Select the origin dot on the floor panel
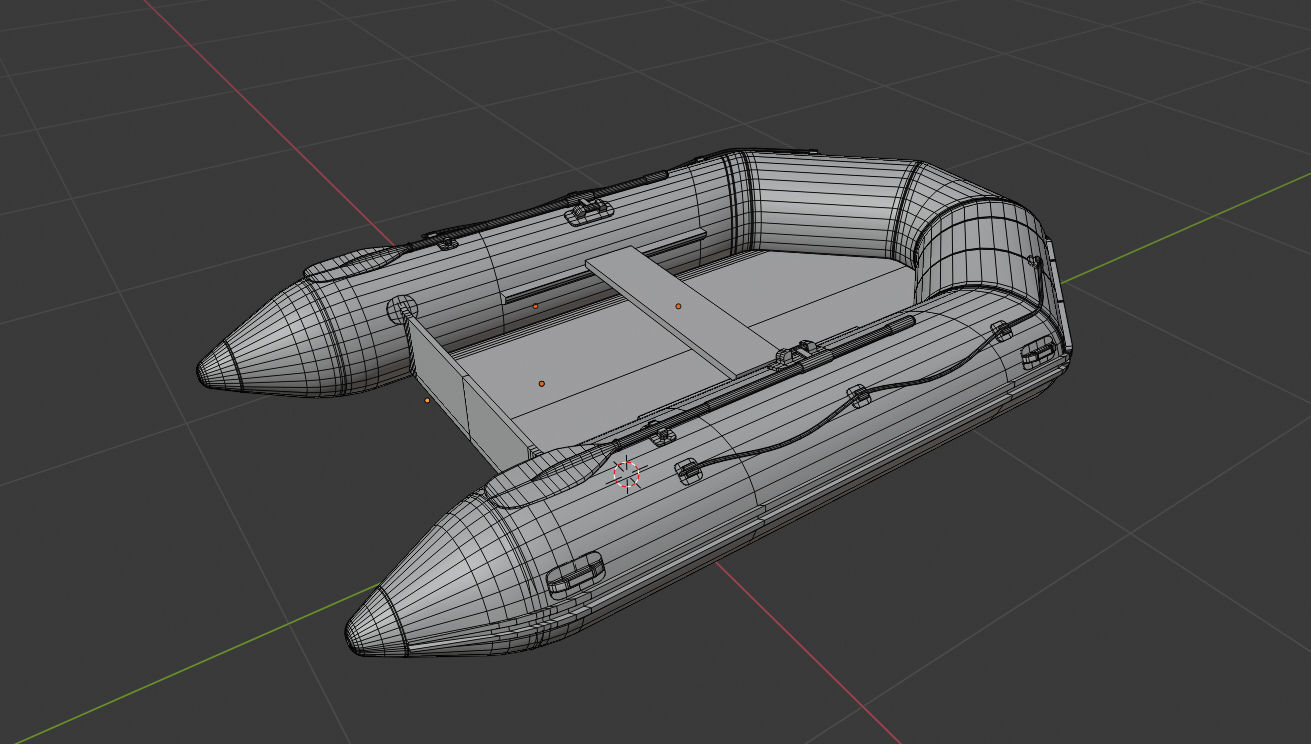 click(x=542, y=383)
